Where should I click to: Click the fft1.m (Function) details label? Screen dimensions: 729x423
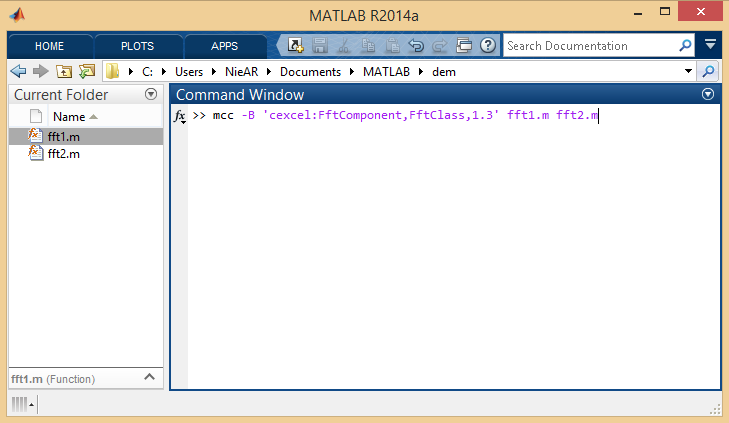pos(53,379)
